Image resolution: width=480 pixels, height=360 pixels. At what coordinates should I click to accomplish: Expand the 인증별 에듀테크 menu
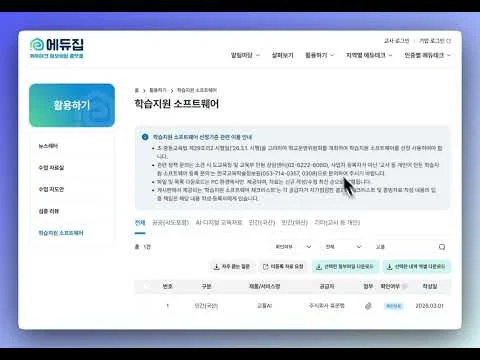coord(427,55)
